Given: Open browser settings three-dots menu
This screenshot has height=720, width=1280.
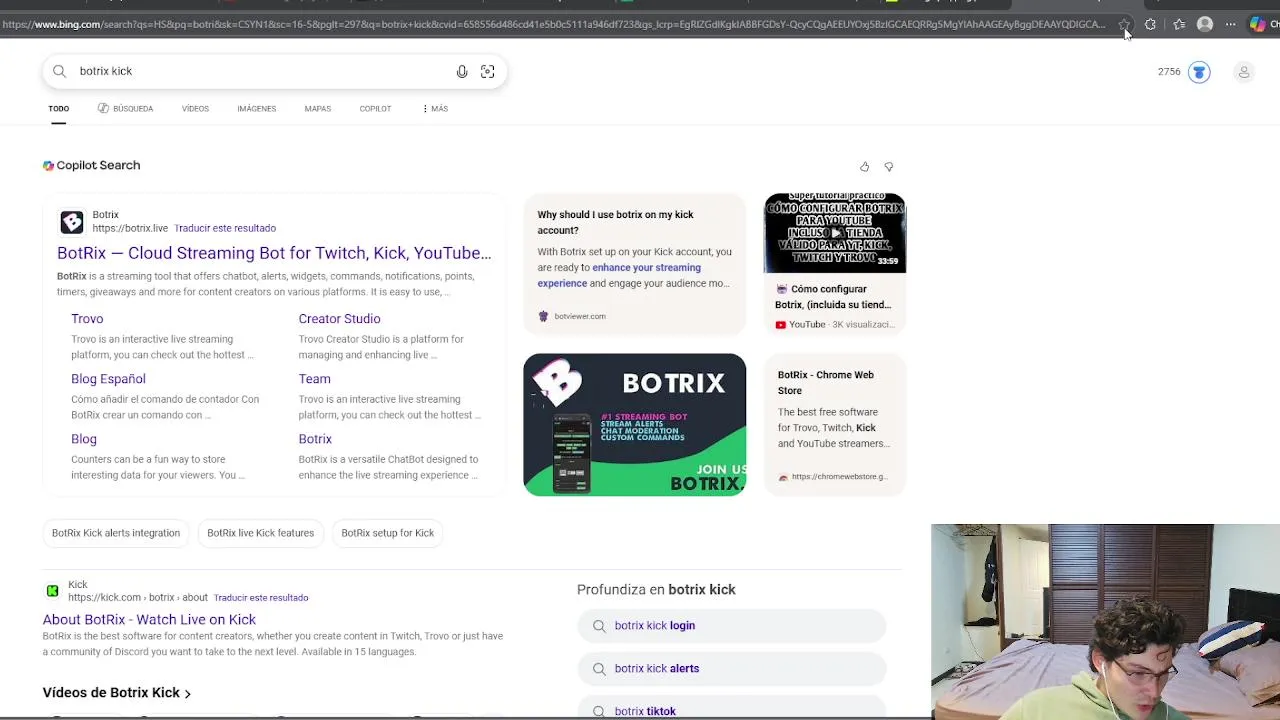Looking at the screenshot, I should point(1231,24).
